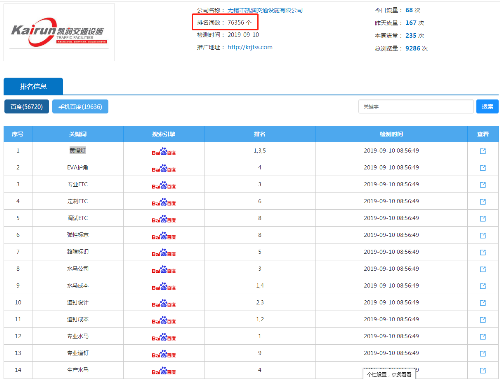Click the 检测时间 detection time column header
The image size is (500, 379).
[391, 134]
